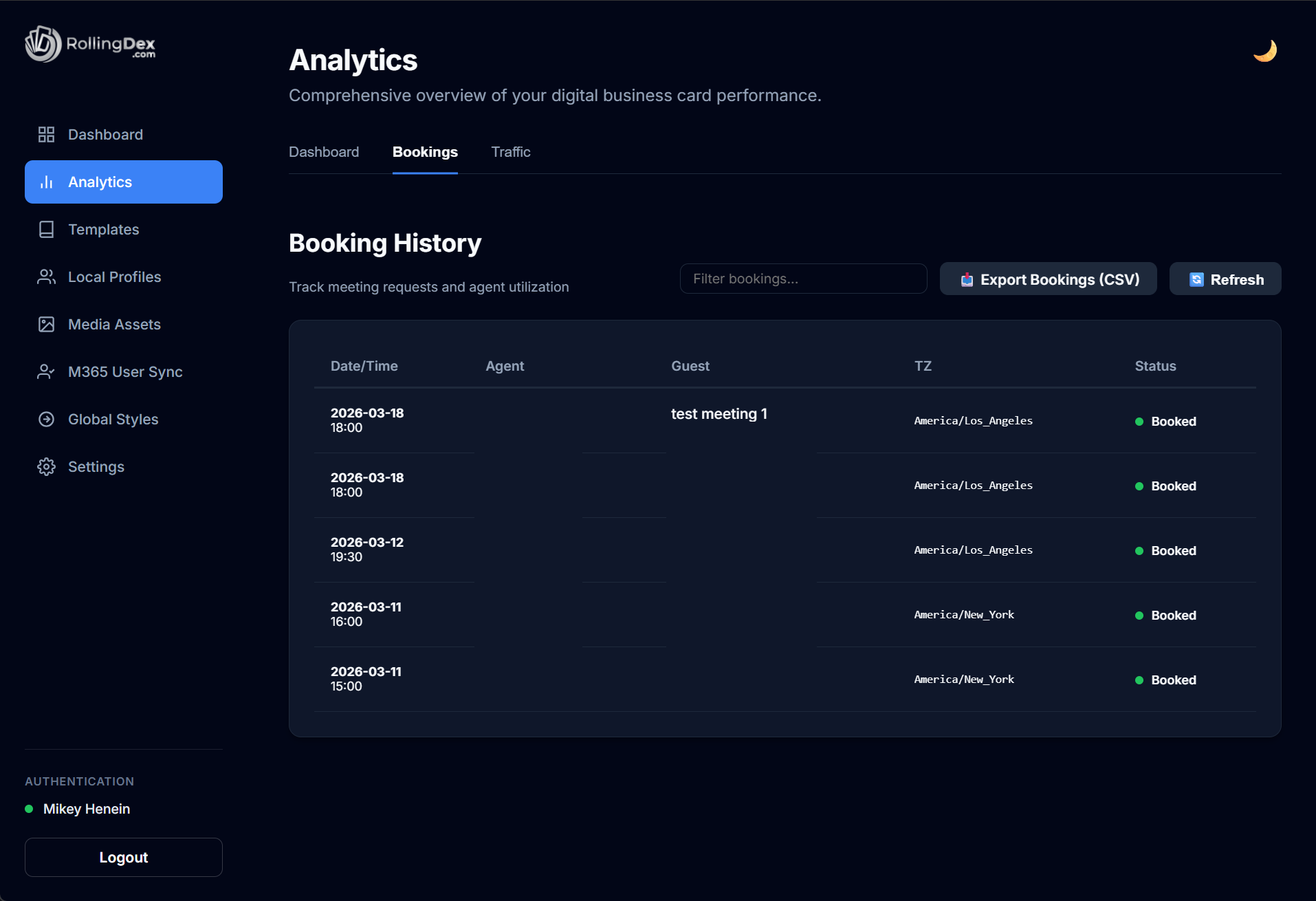This screenshot has height=901, width=1316.
Task: Open Settings via the gear icon
Action: pos(46,466)
